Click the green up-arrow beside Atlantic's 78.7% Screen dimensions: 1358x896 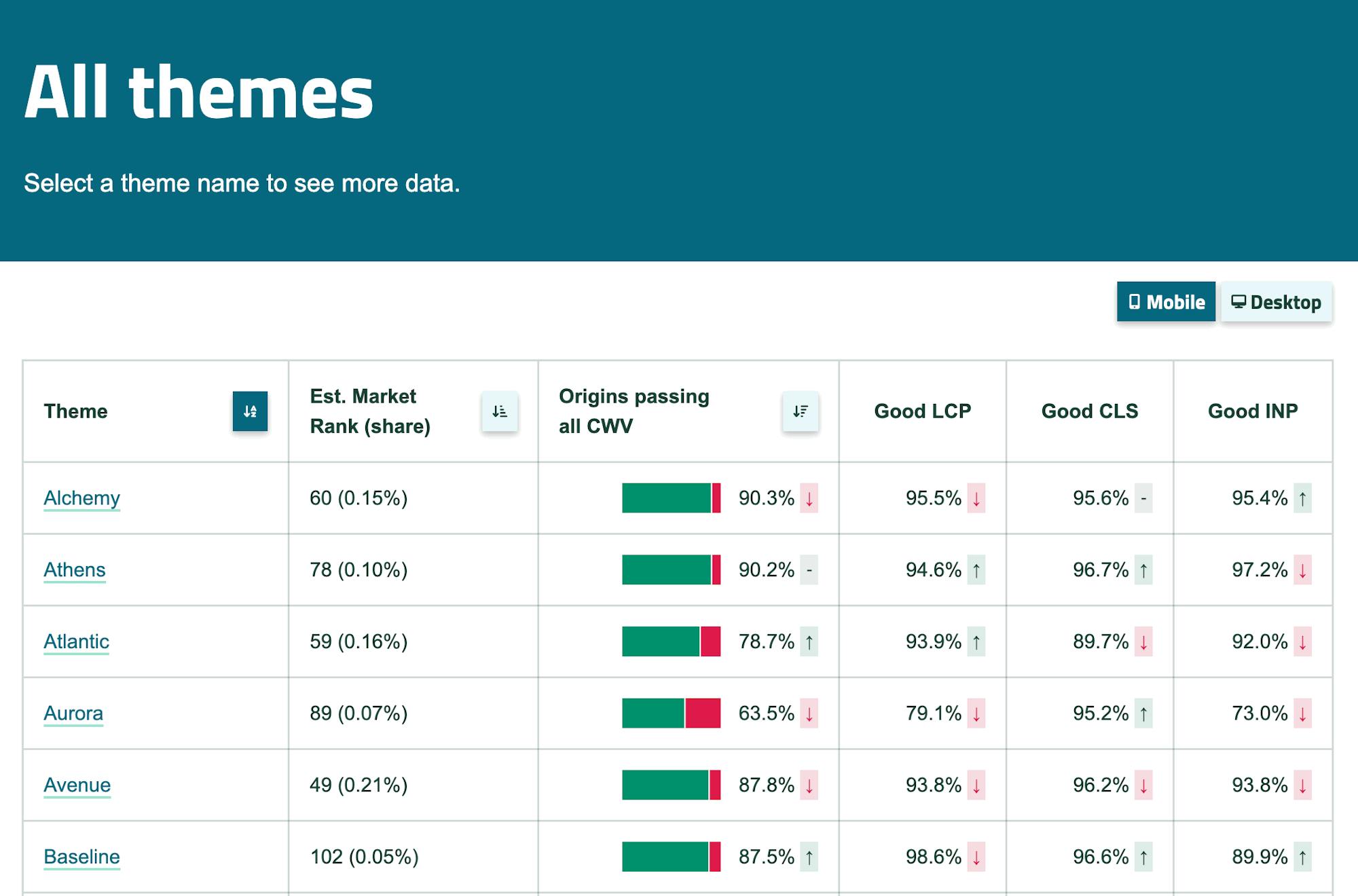808,641
